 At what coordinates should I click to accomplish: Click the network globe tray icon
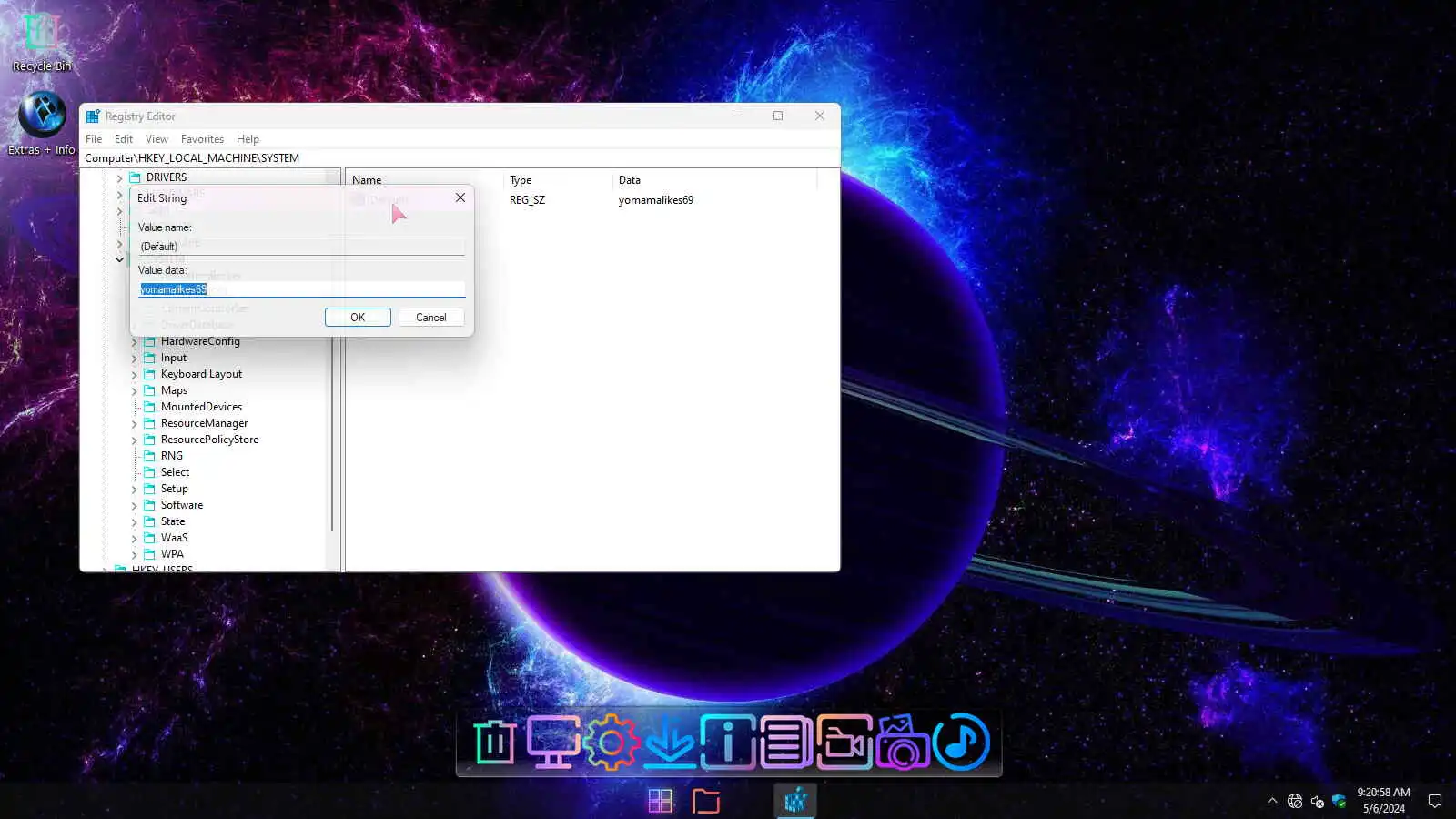[x=1295, y=801]
